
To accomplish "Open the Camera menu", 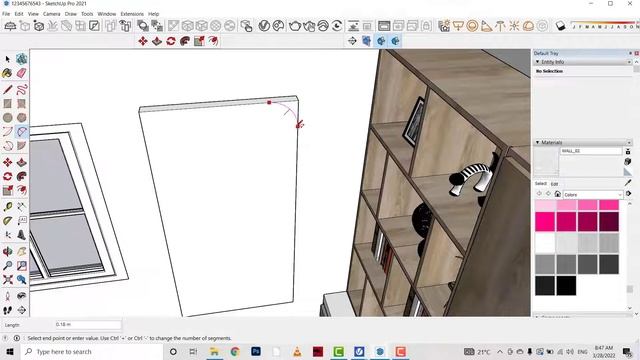I will pos(51,14).
